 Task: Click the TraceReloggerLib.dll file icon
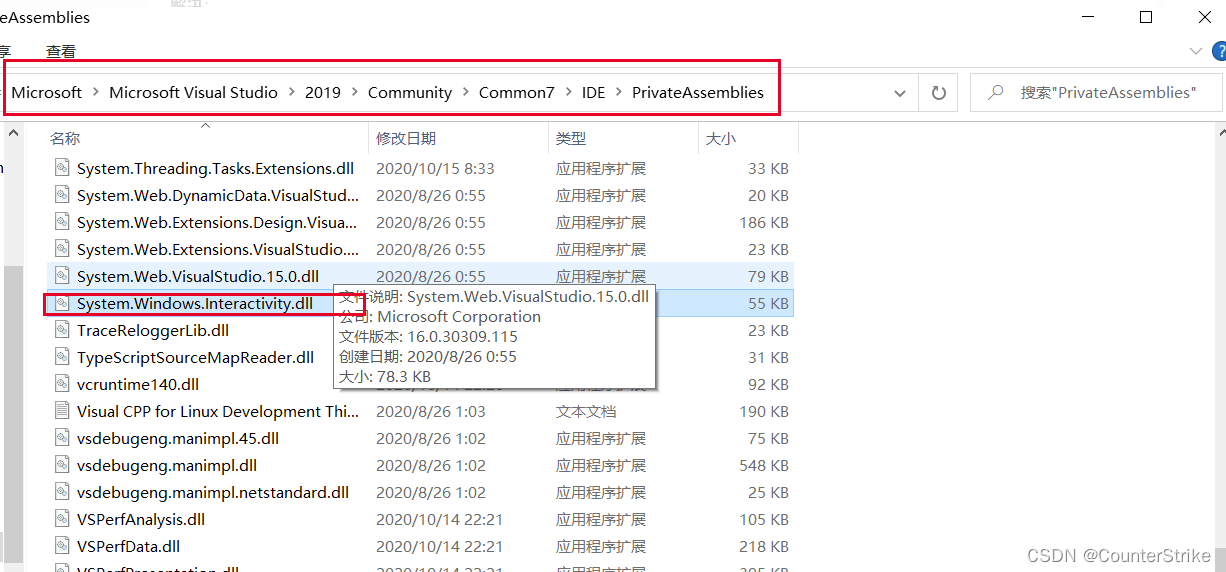pyautogui.click(x=62, y=330)
